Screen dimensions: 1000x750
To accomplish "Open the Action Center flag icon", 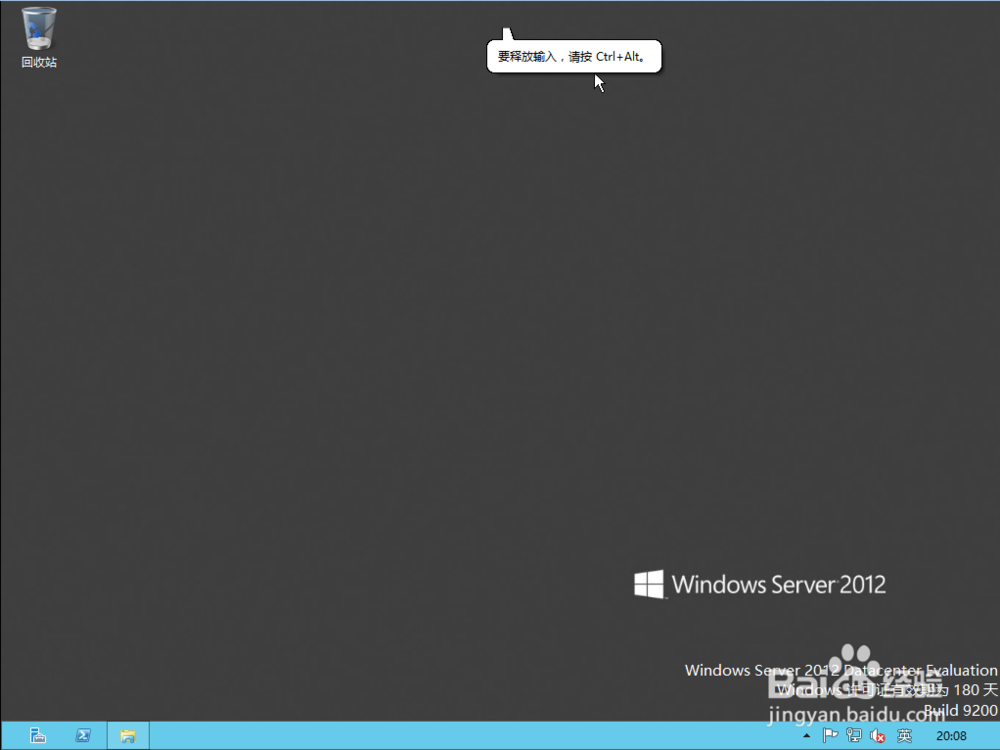I will [x=830, y=735].
